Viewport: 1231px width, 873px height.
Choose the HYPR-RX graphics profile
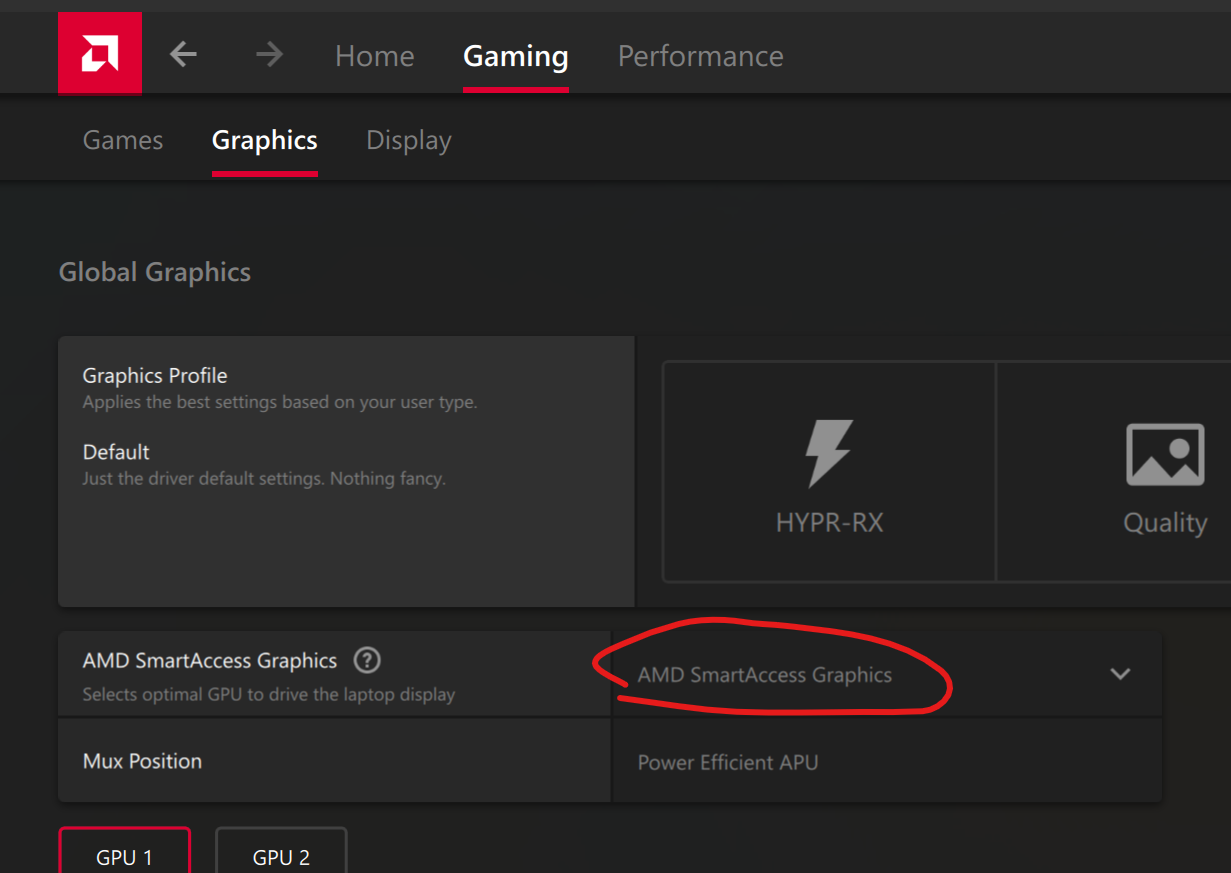click(829, 472)
